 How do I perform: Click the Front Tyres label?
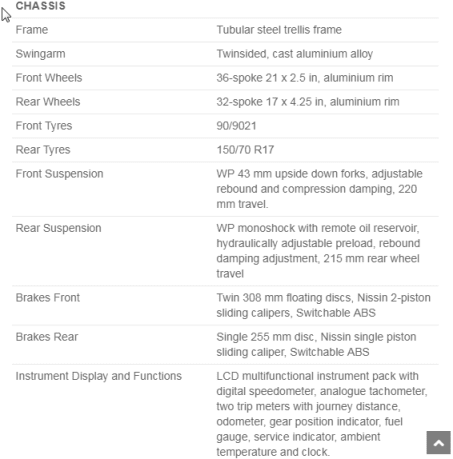click(44, 126)
